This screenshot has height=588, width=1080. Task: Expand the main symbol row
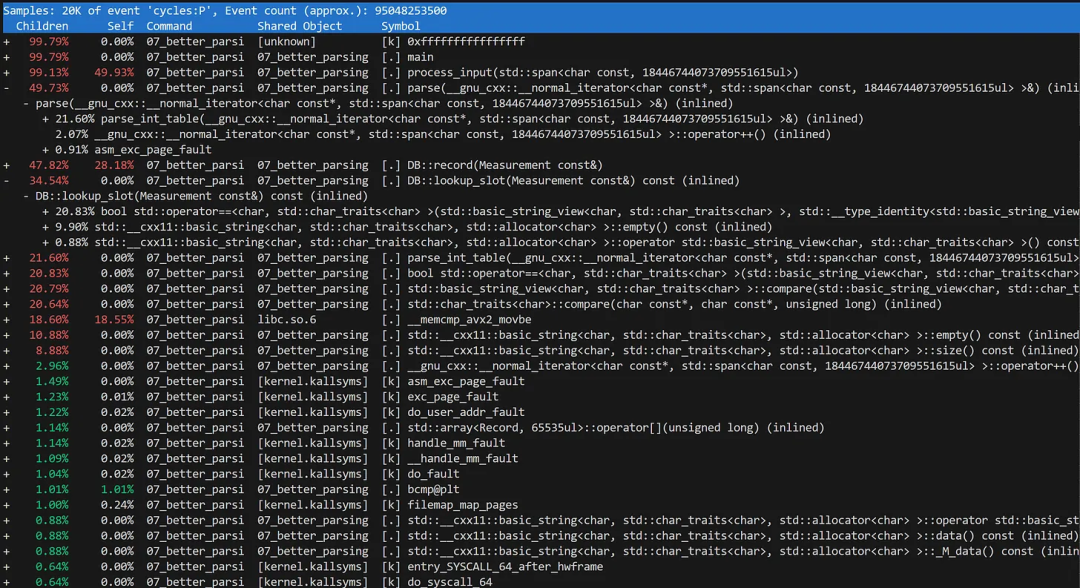pyautogui.click(x=6, y=57)
